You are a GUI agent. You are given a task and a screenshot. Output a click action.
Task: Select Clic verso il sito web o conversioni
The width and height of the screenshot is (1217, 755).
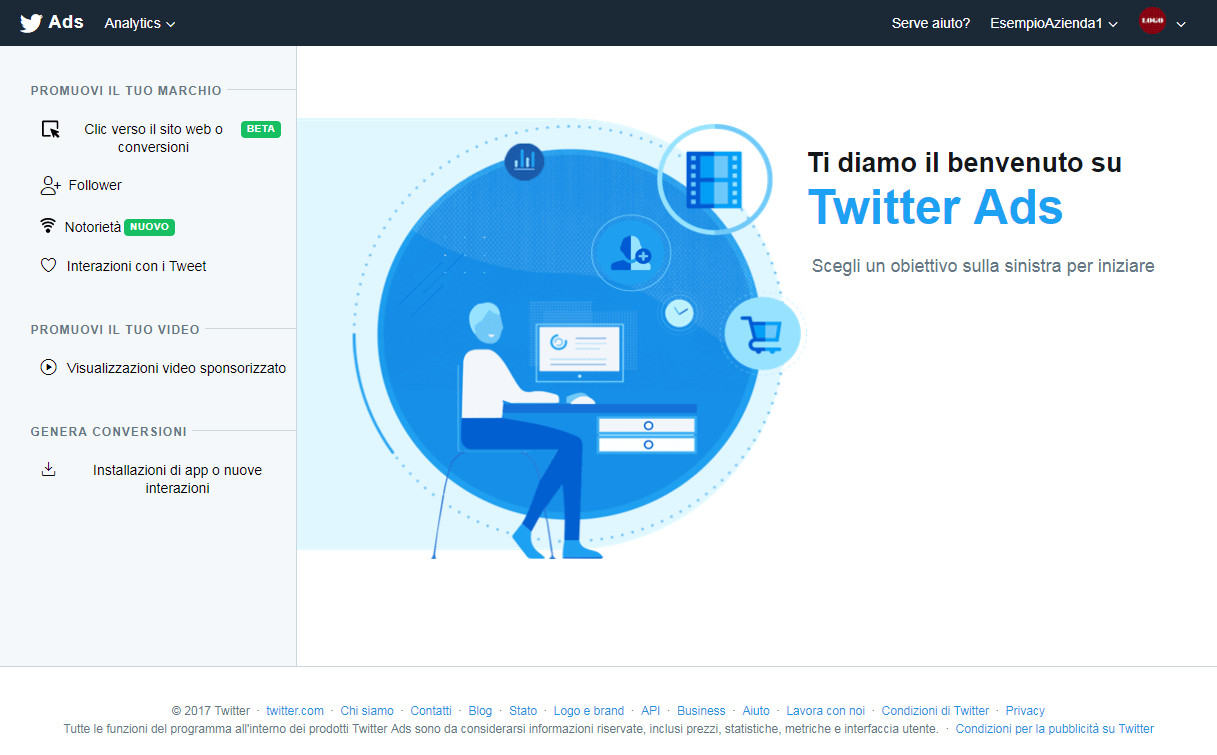(153, 138)
